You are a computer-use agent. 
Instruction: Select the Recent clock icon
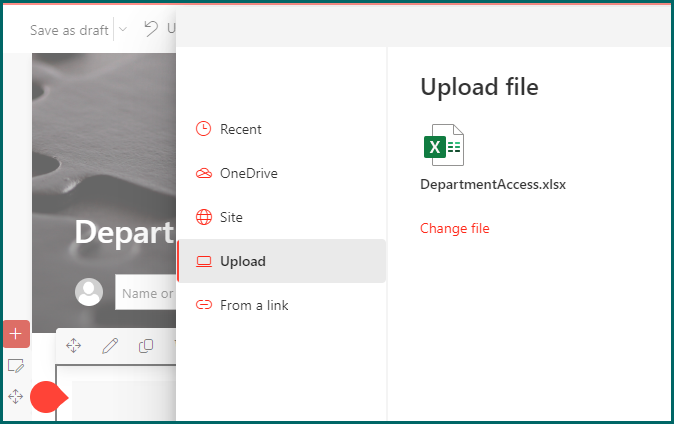(204, 129)
